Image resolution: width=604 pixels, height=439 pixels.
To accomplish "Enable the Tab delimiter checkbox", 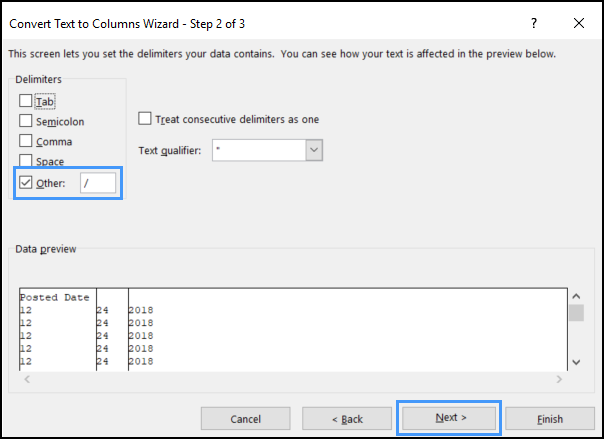I will pyautogui.click(x=25, y=101).
